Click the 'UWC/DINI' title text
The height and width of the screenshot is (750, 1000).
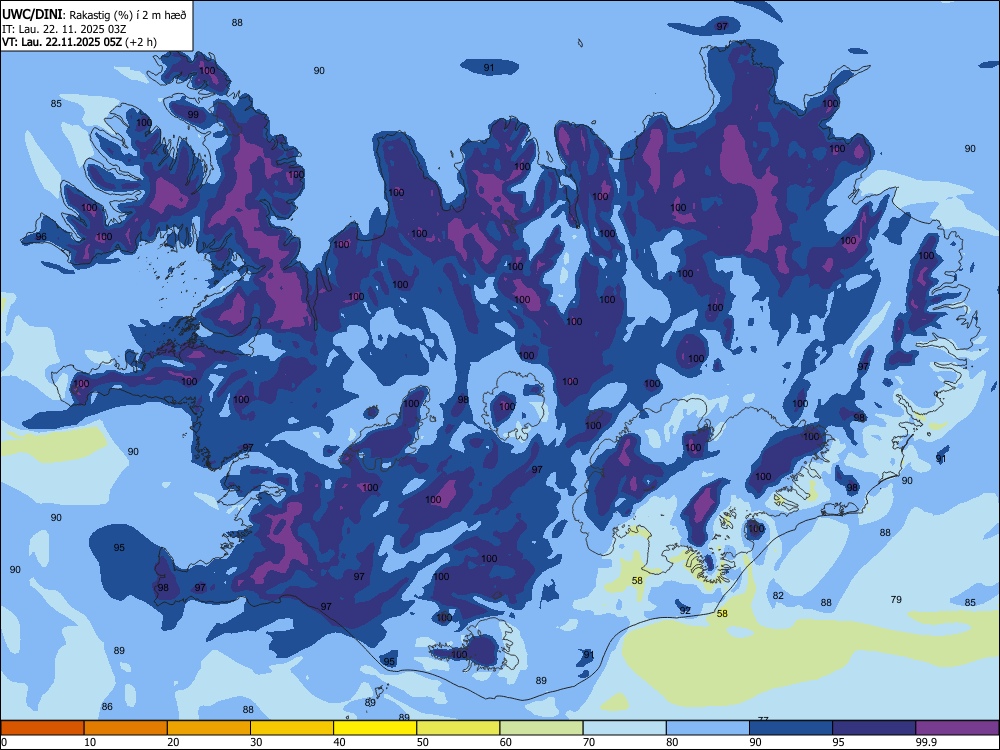point(32,15)
